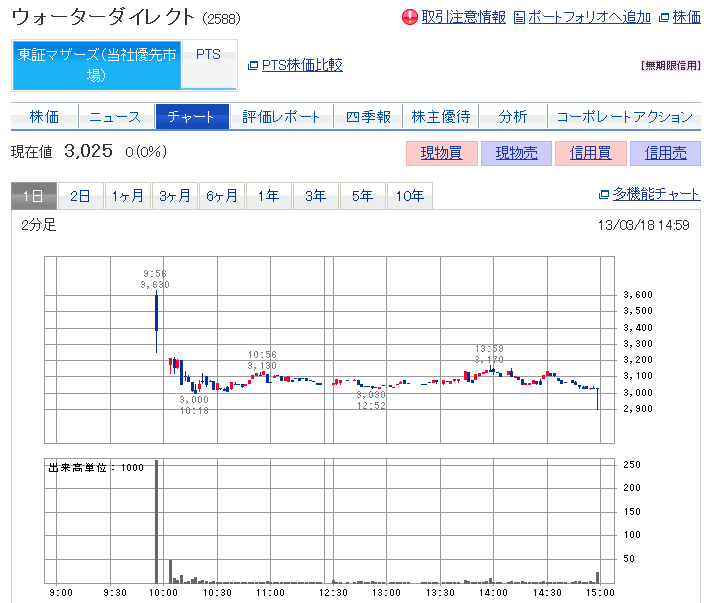The image size is (710, 603).
Task: Click the red warning icon beside 取引注意情報
Action: point(410,17)
